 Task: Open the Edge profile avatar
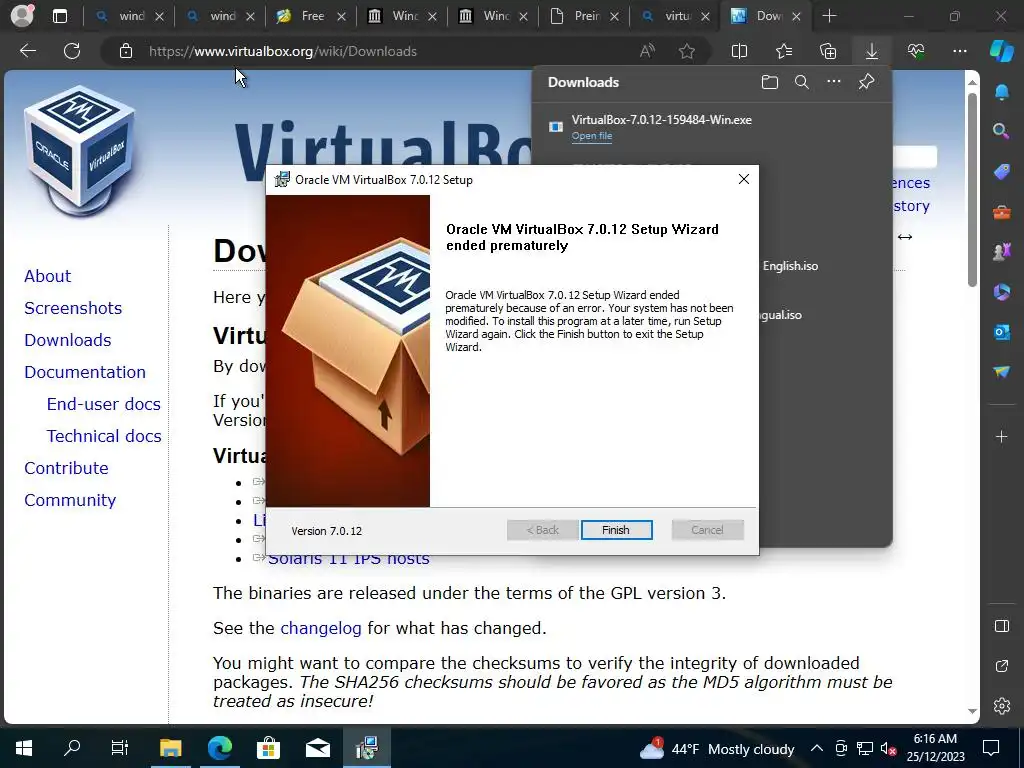[x=22, y=16]
